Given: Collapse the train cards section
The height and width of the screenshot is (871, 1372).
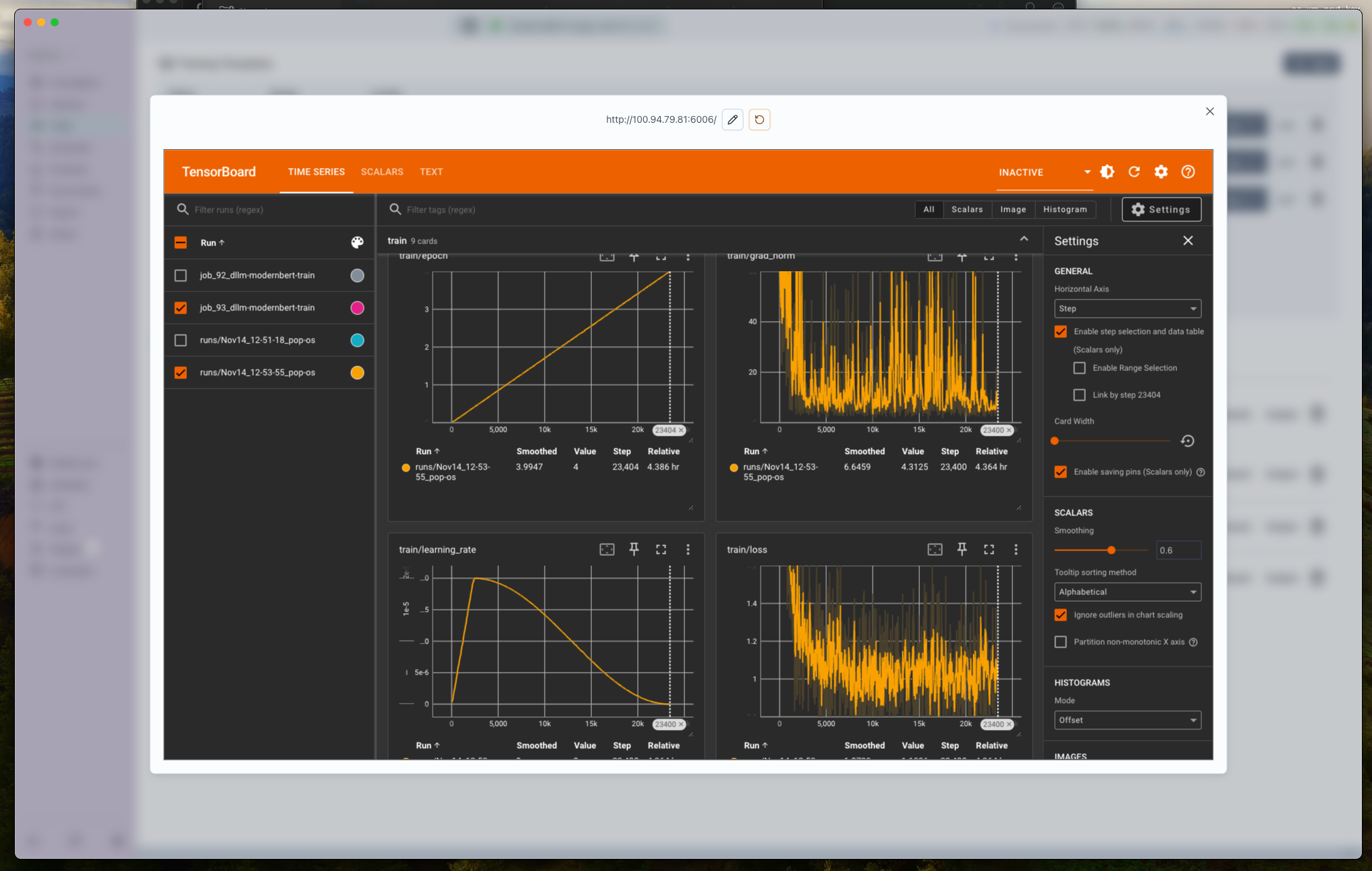Looking at the screenshot, I should pos(1024,240).
